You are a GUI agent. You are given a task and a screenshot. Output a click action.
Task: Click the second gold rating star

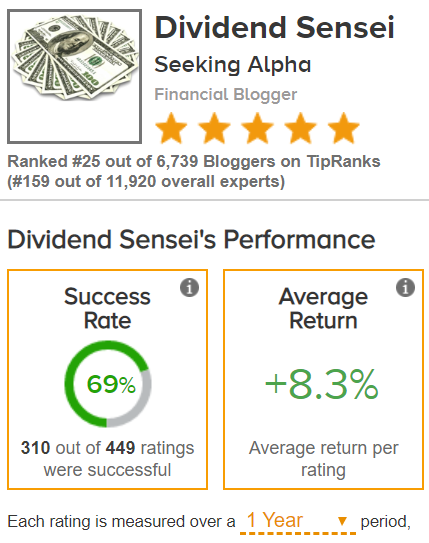pyautogui.click(x=214, y=128)
